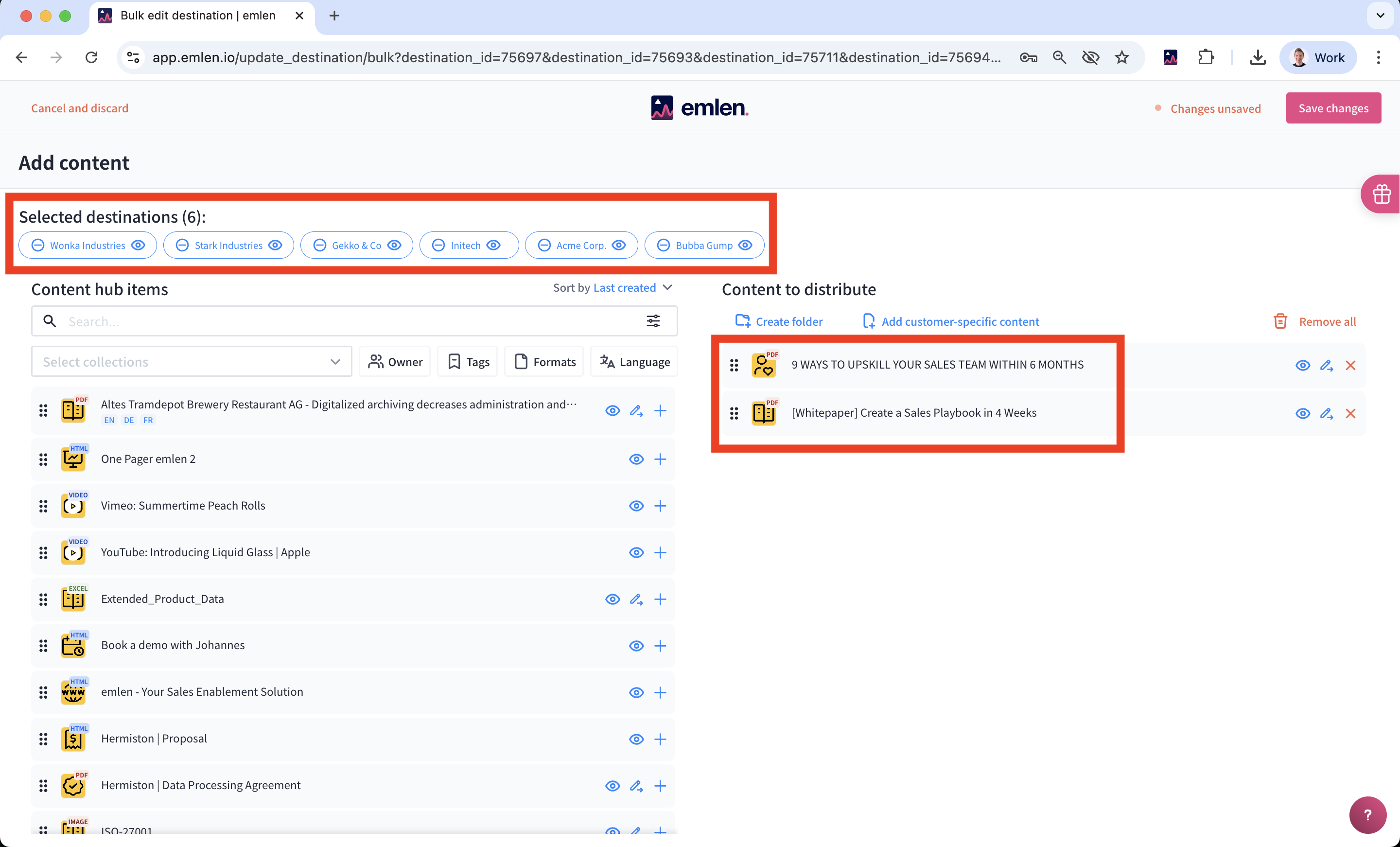Viewport: 1400px width, 847px height.
Task: Add One Pager emlen 2 with plus icon
Action: pos(660,459)
